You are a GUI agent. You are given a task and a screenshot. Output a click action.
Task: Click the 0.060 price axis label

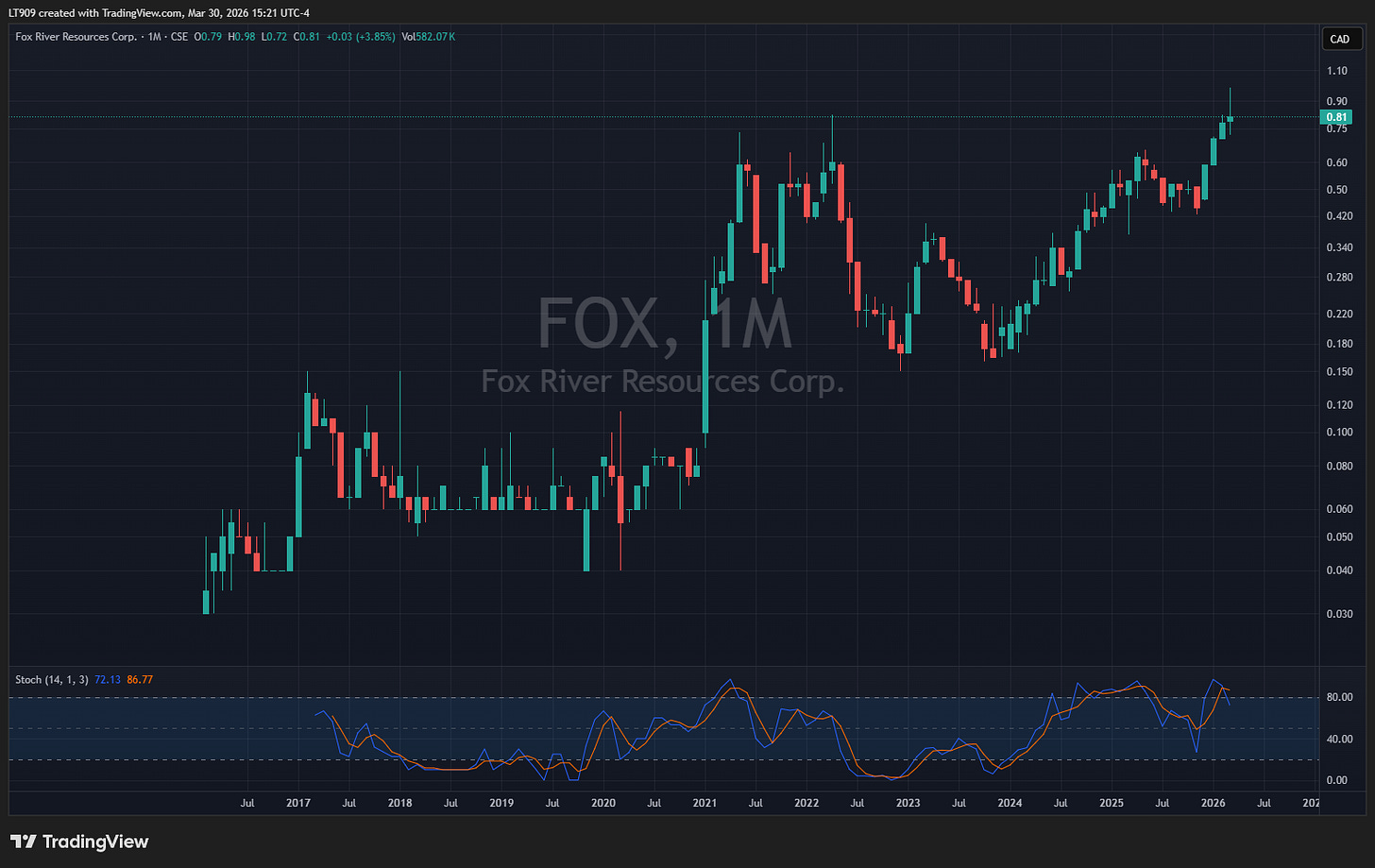click(1340, 509)
